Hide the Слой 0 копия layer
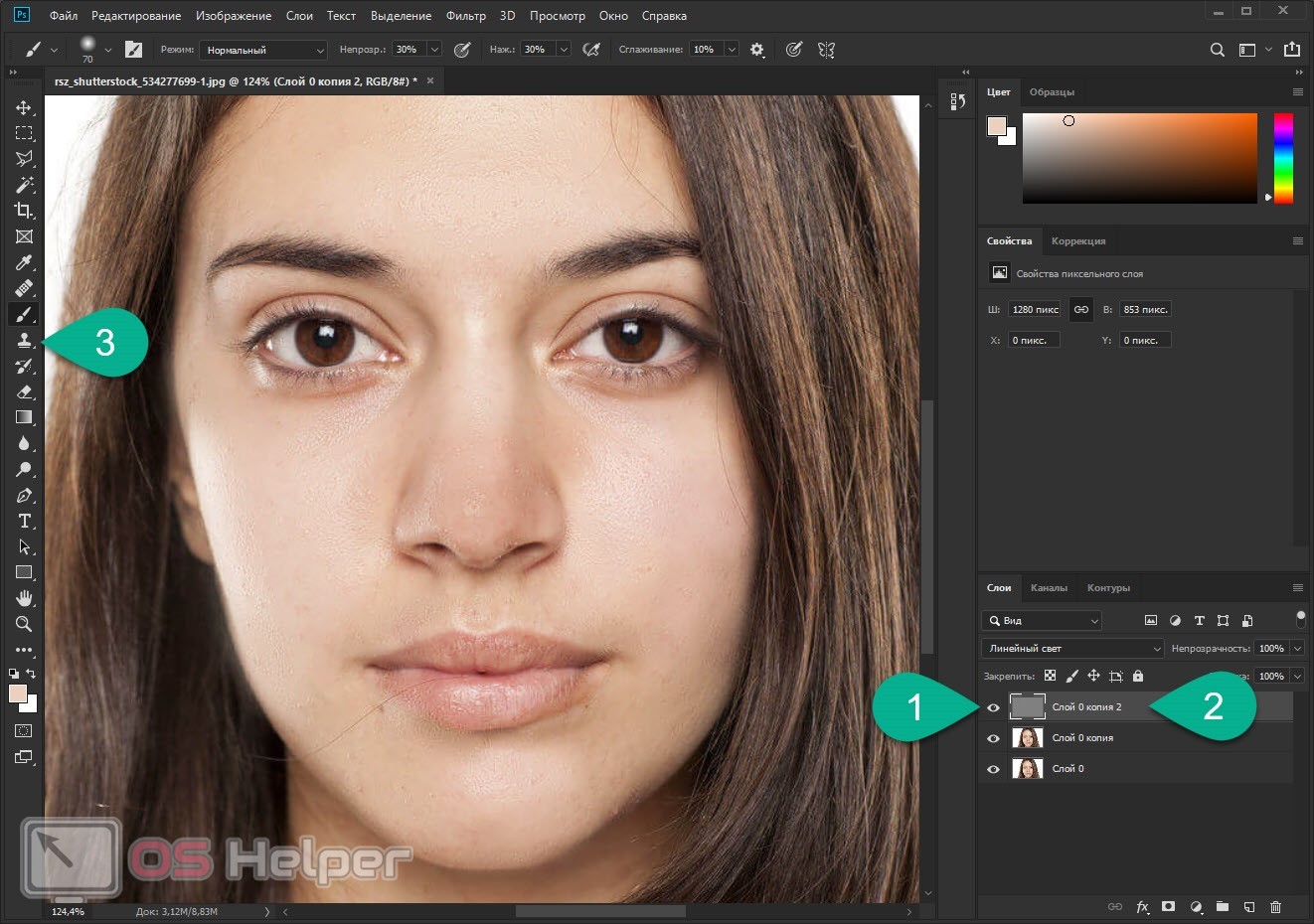1314x924 pixels. (993, 738)
